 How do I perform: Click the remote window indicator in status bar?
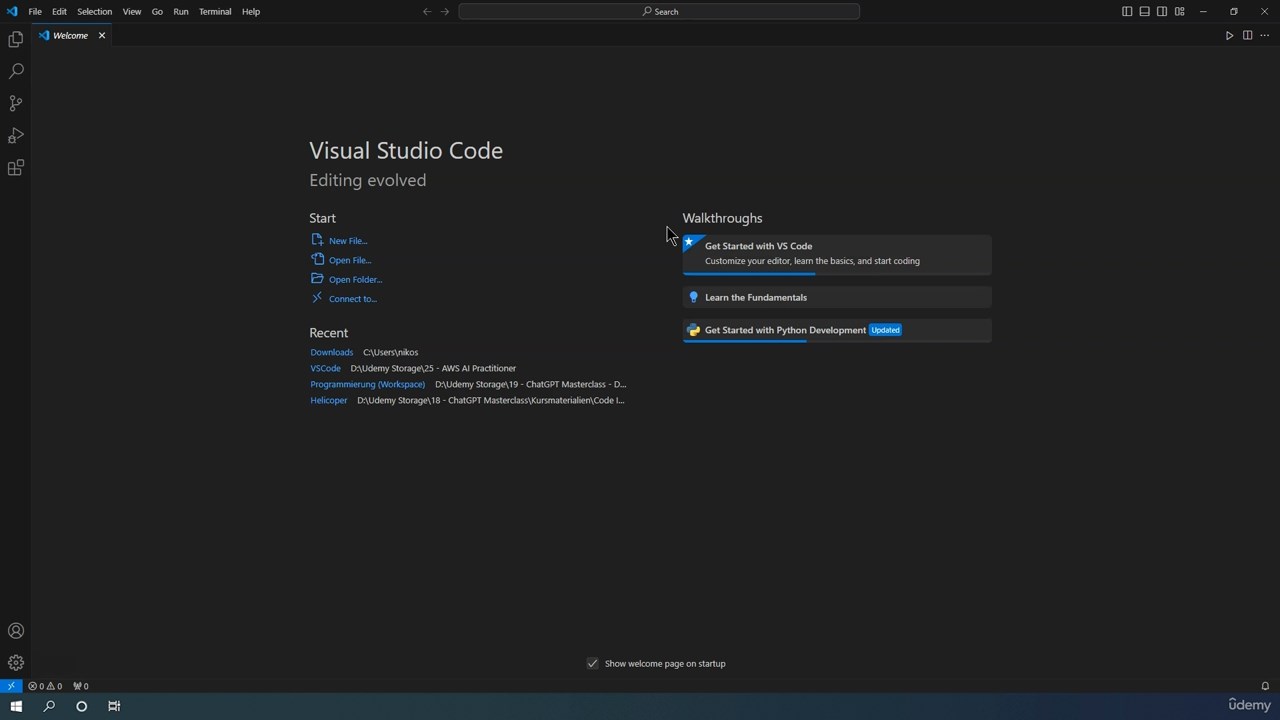11,686
